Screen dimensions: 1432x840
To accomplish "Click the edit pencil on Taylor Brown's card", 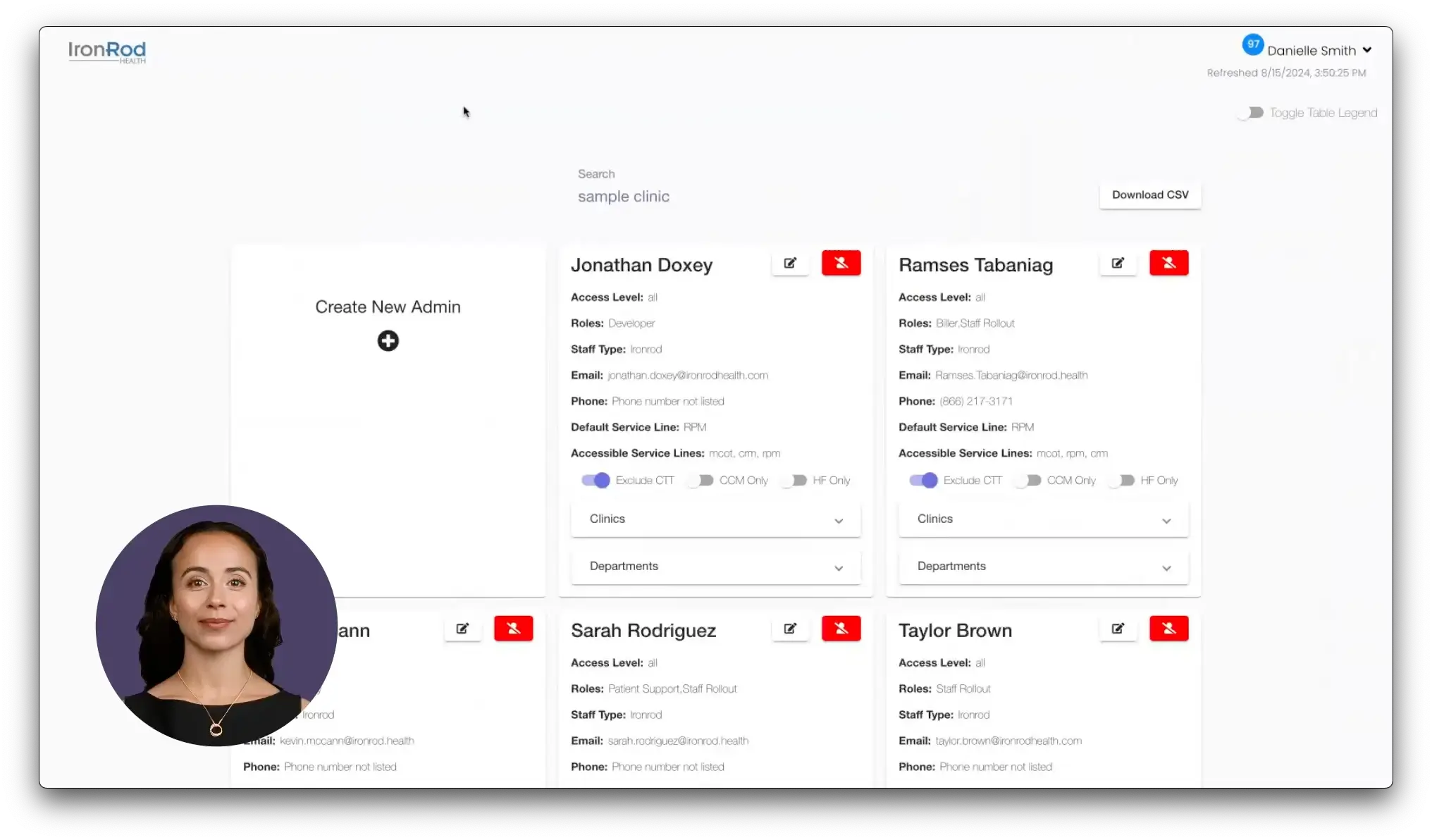I will [x=1118, y=629].
